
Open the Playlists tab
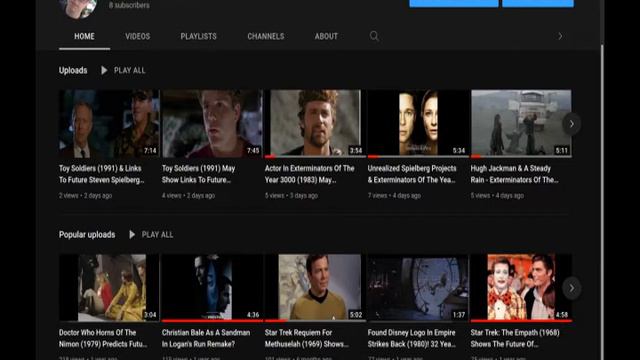[198, 36]
